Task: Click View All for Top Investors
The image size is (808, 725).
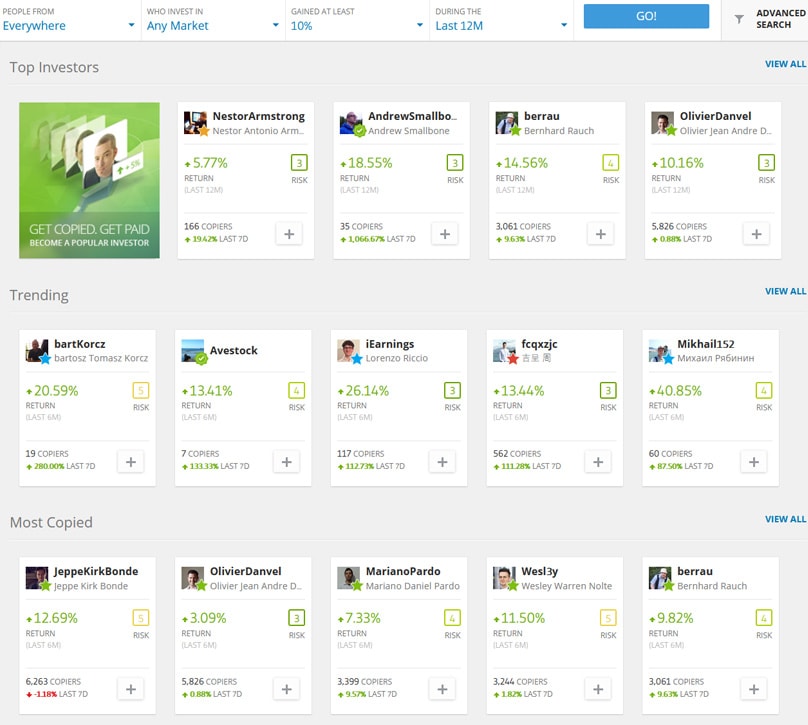Action: coord(785,64)
